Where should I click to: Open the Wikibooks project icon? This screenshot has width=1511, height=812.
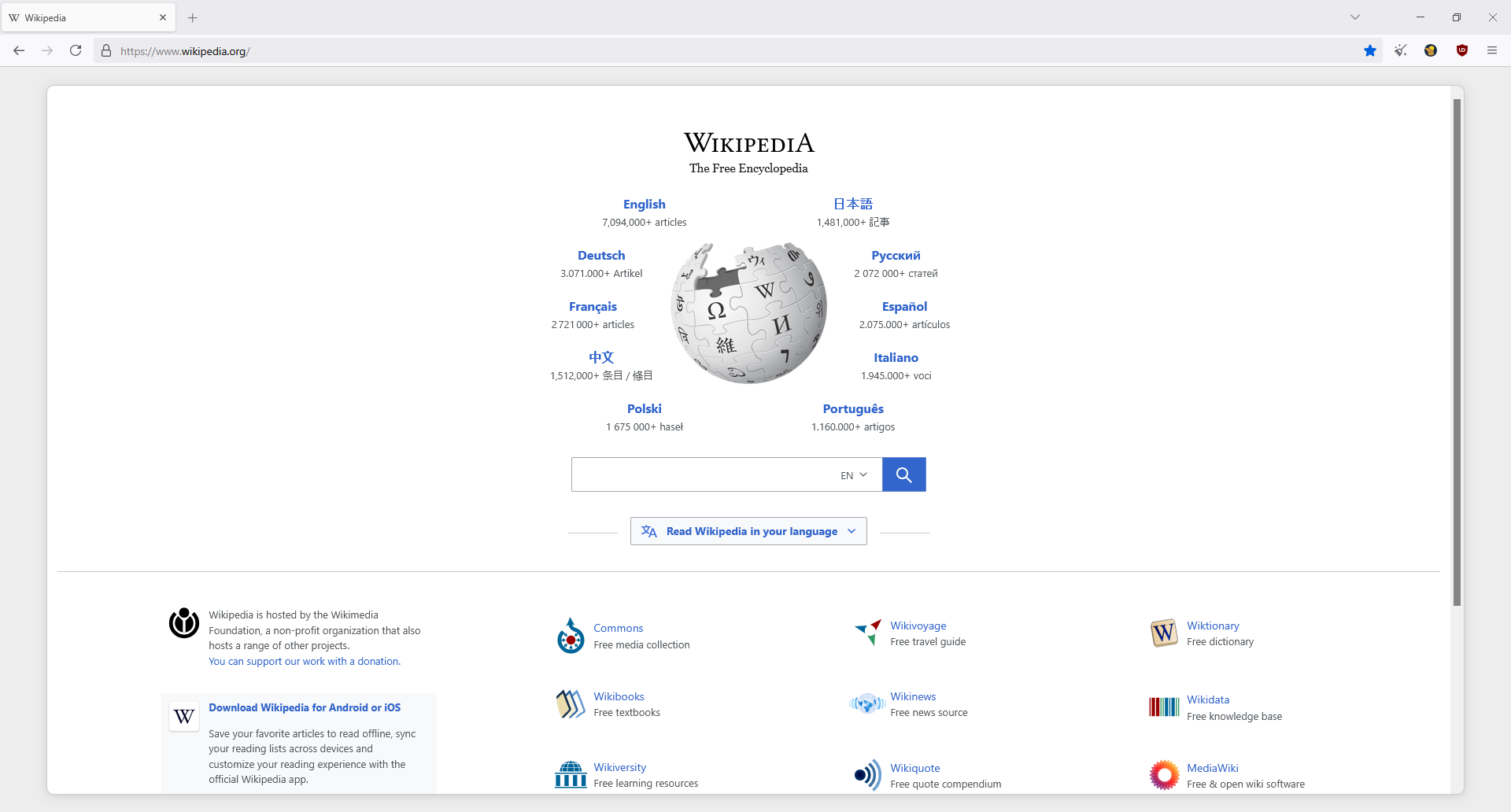point(571,704)
